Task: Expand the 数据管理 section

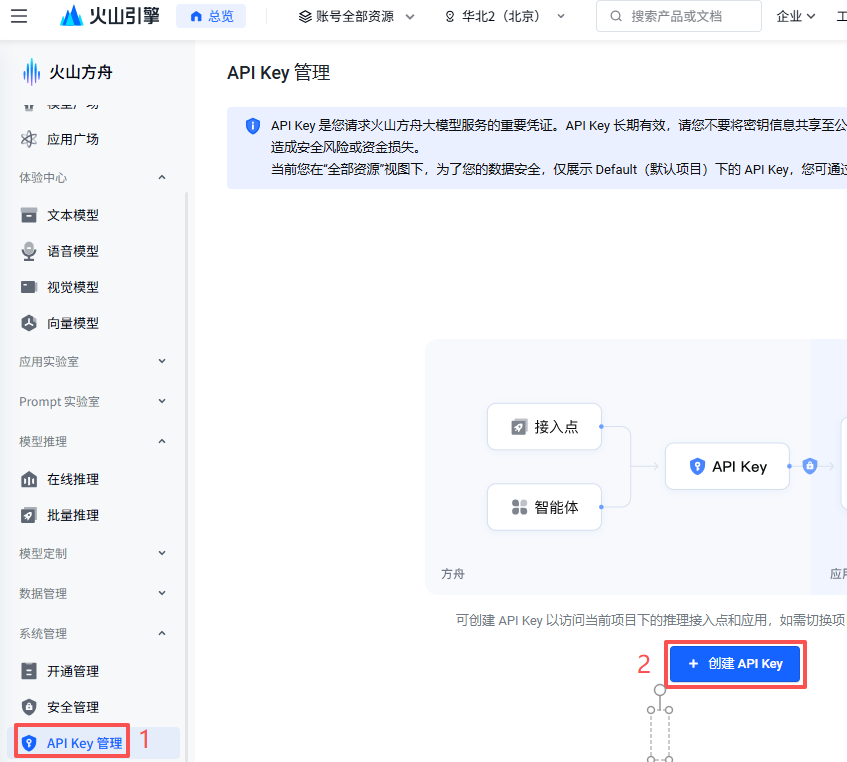Action: click(x=92, y=593)
